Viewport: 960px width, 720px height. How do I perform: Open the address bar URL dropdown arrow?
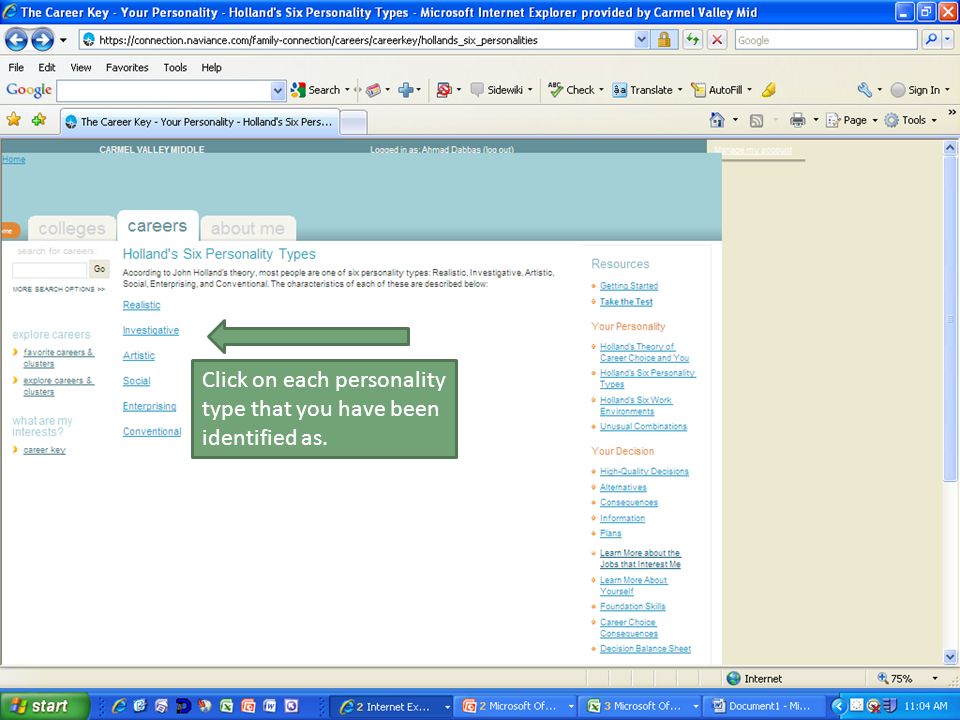(x=641, y=40)
